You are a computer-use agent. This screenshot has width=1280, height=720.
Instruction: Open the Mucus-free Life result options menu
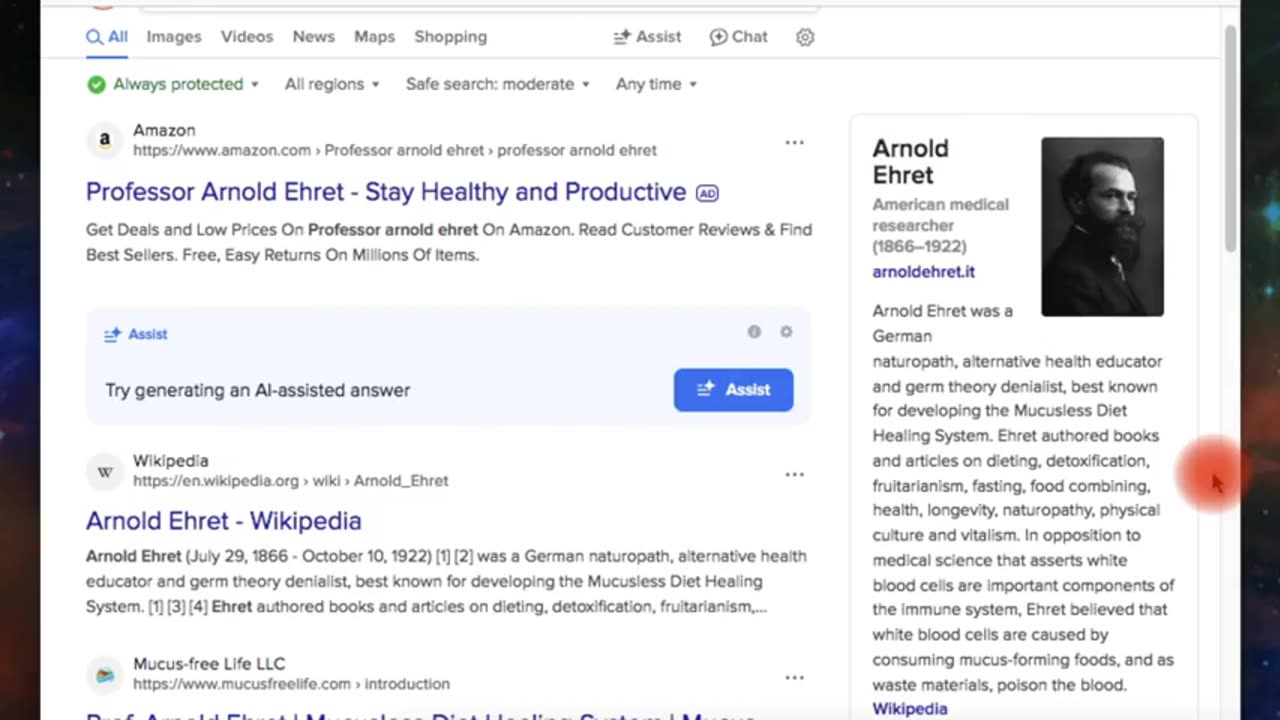(x=794, y=677)
